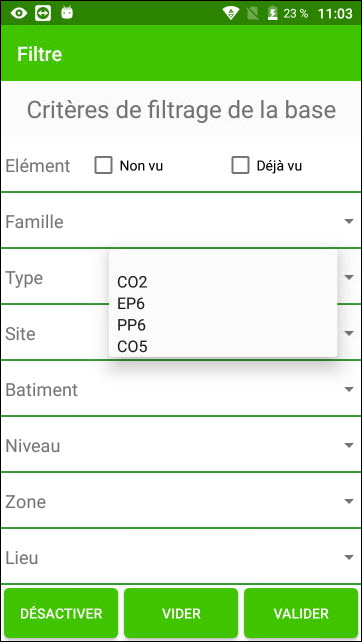Enable the Non vu checkbox
The width and height of the screenshot is (362, 642).
click(103, 166)
